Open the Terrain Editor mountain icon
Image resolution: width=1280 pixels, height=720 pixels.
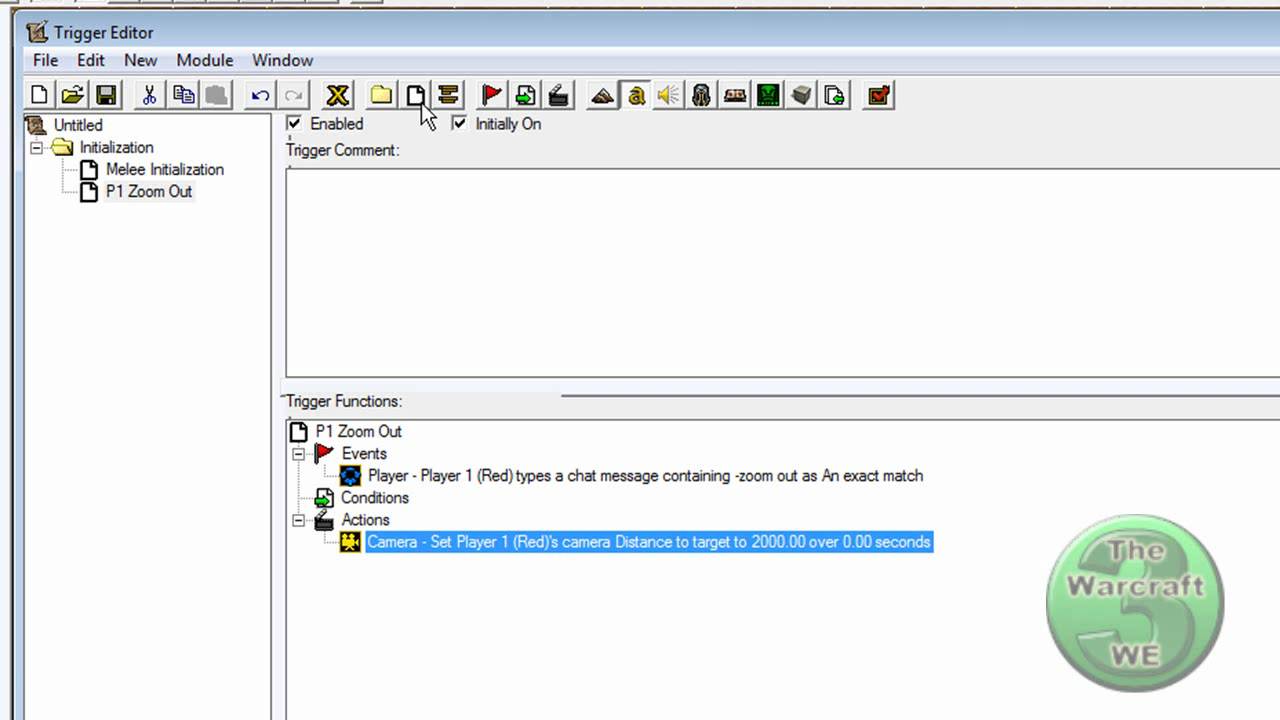tap(602, 95)
